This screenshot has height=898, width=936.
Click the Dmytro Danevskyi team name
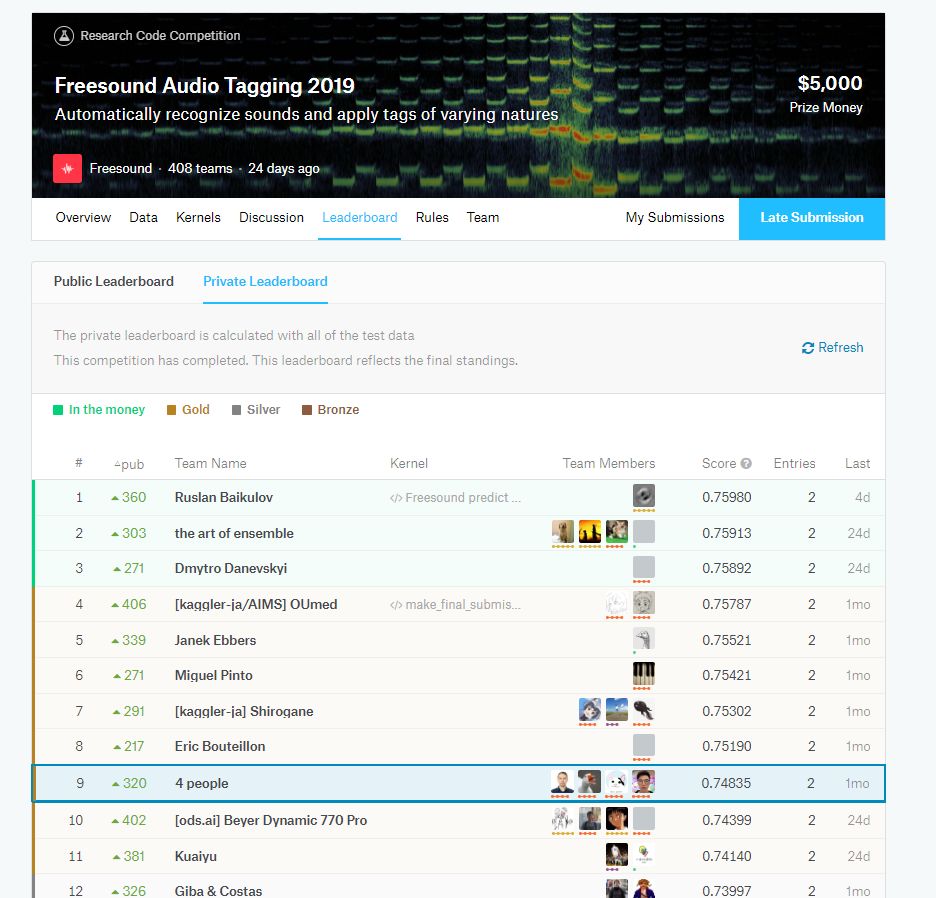231,568
